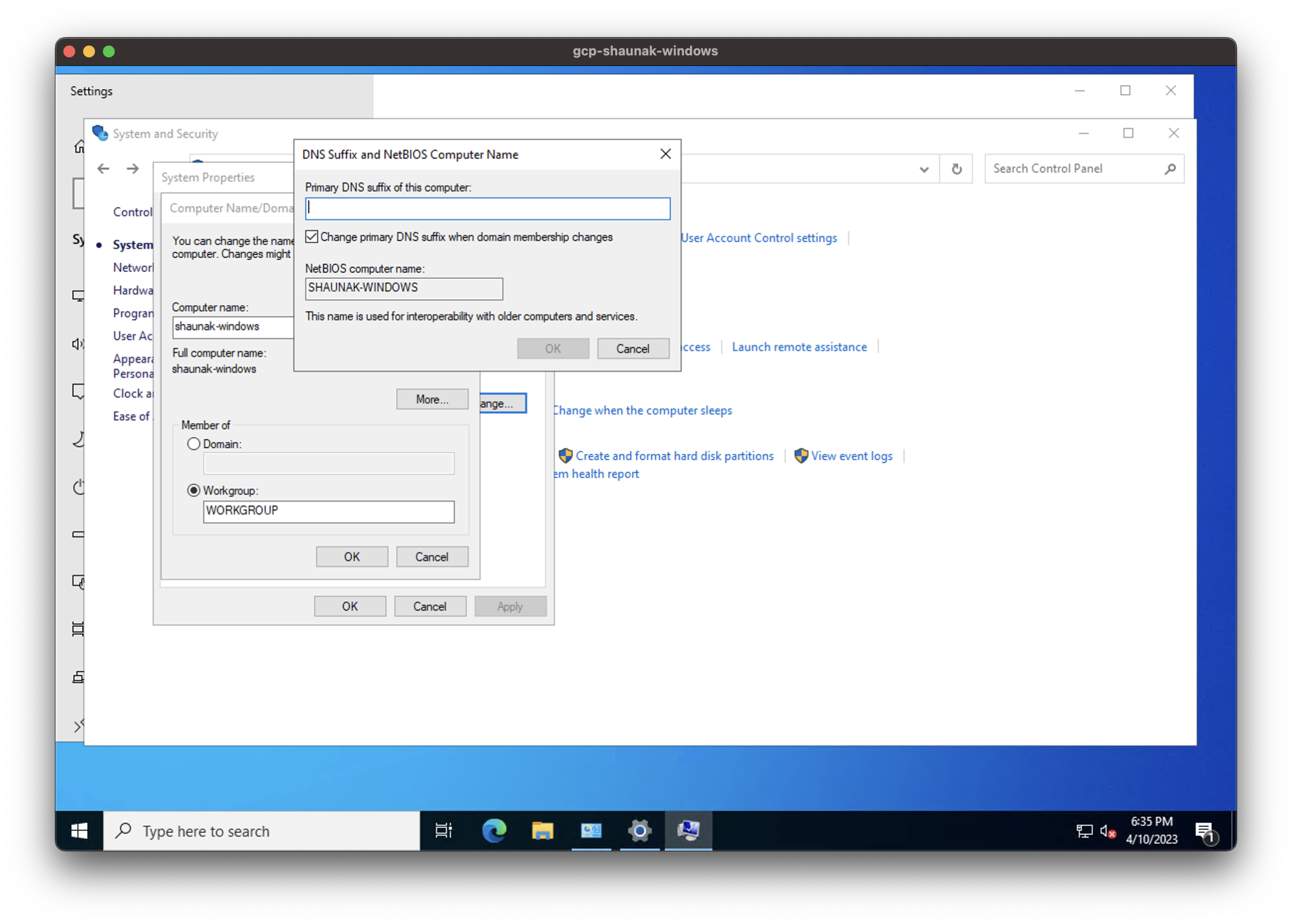Switch to the Computer Name/Domain tab
The width and height of the screenshot is (1292, 924).
point(230,208)
